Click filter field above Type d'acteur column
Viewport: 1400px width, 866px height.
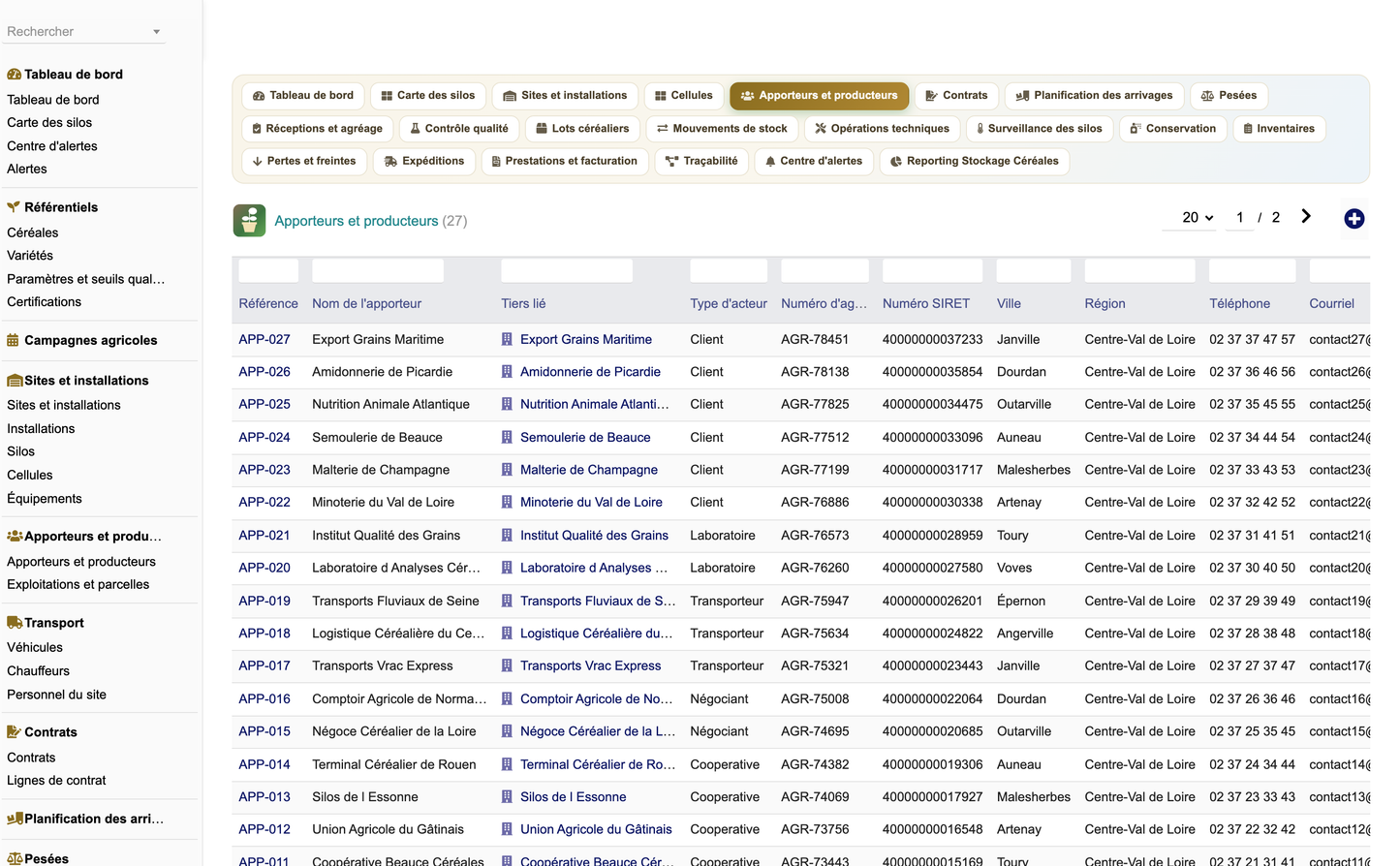729,270
